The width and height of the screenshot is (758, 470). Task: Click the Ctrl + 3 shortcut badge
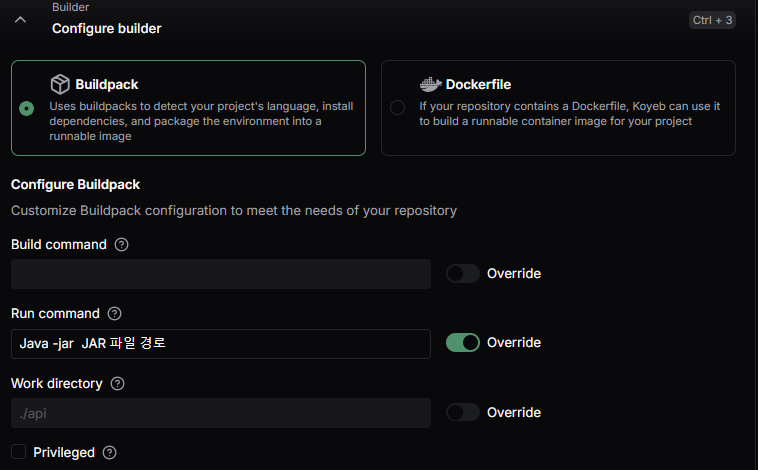pyautogui.click(x=712, y=20)
